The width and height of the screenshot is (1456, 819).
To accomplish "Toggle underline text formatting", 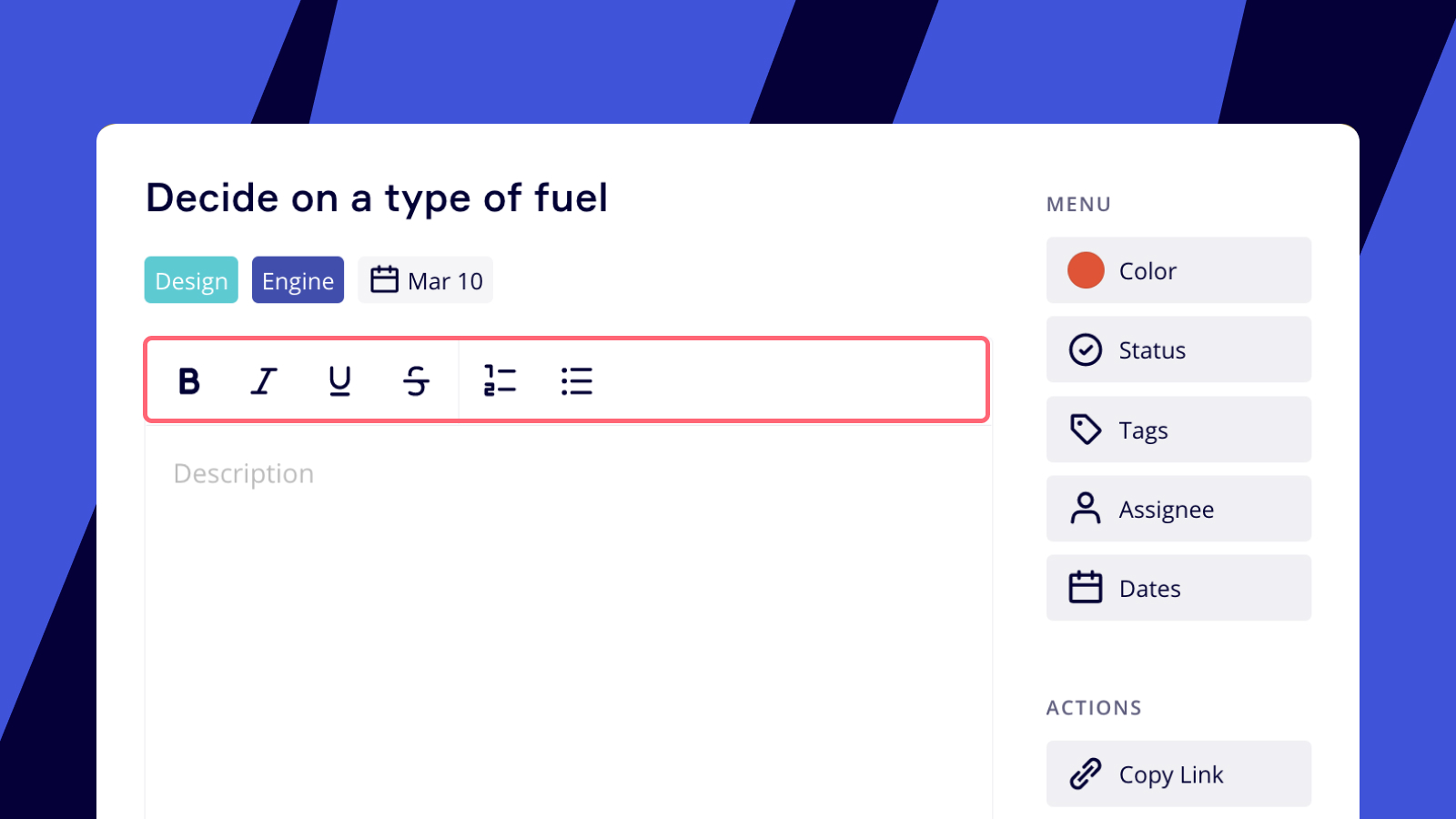I will (x=339, y=380).
